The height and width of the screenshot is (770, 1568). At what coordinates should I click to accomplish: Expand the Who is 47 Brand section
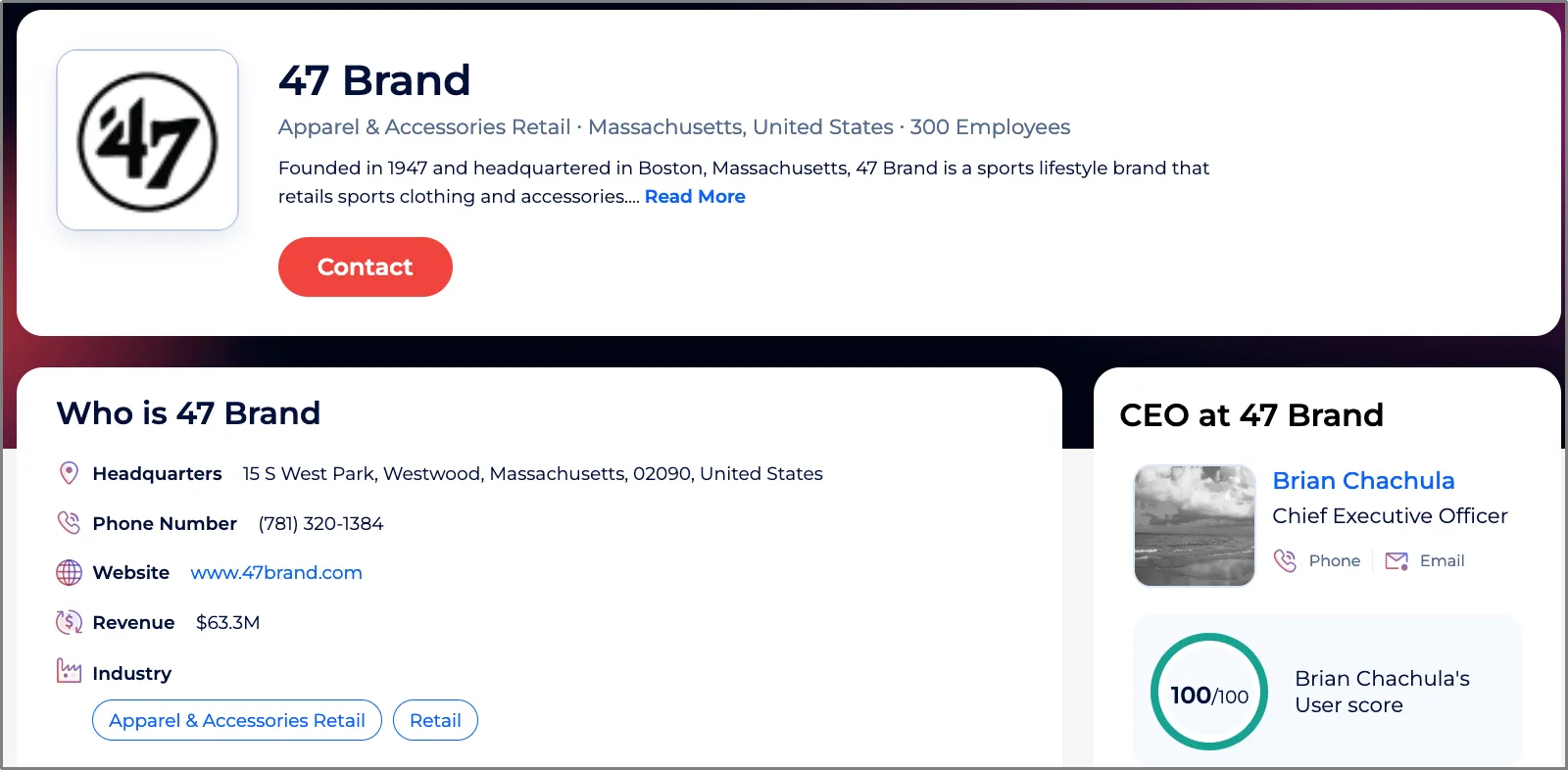[188, 412]
